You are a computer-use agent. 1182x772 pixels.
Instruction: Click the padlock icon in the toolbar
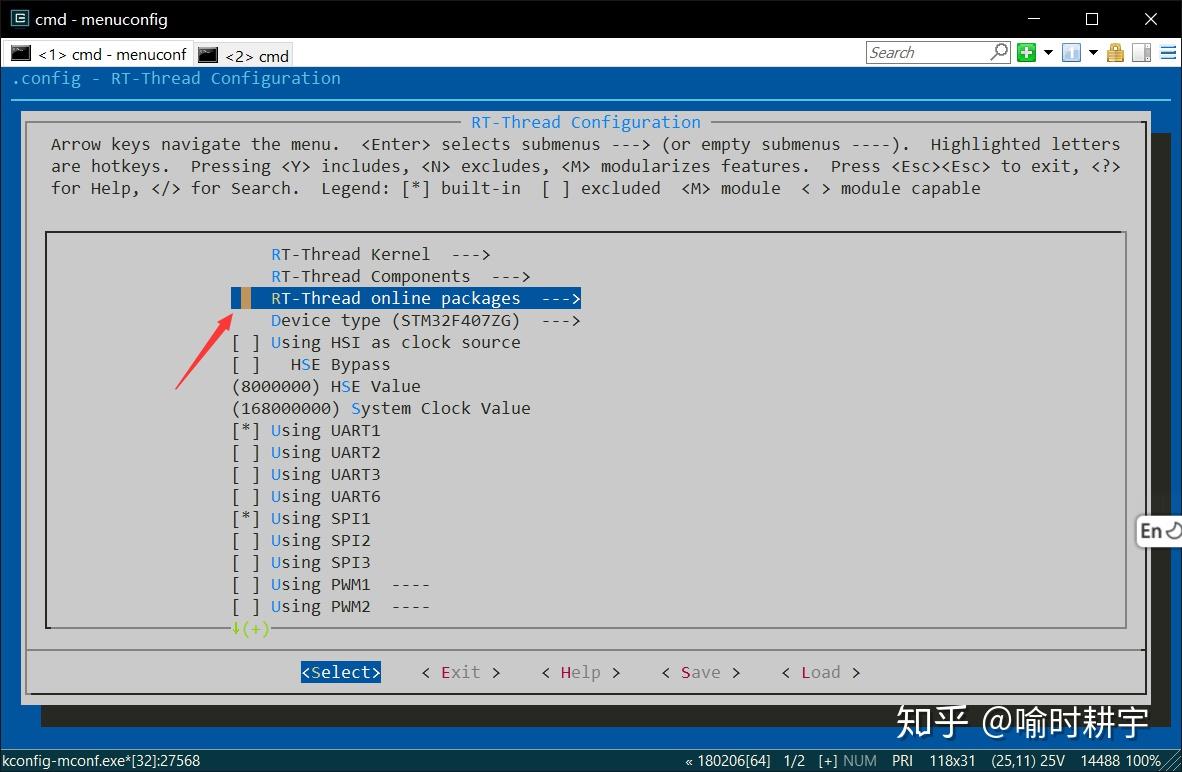[1115, 52]
